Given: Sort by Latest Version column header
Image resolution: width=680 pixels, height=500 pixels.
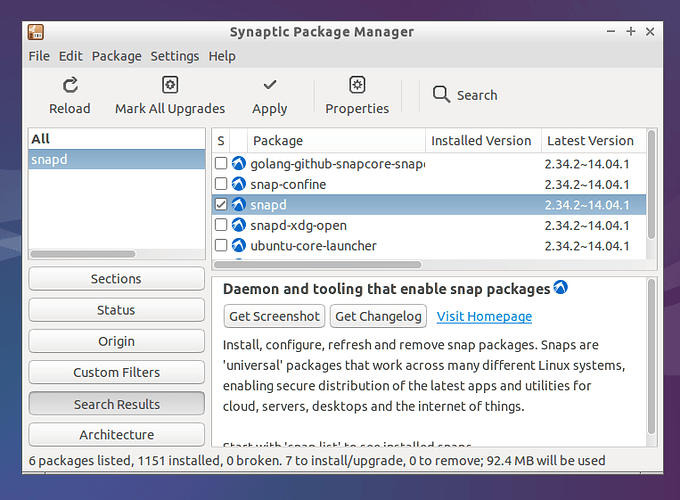Looking at the screenshot, I should click(593, 141).
